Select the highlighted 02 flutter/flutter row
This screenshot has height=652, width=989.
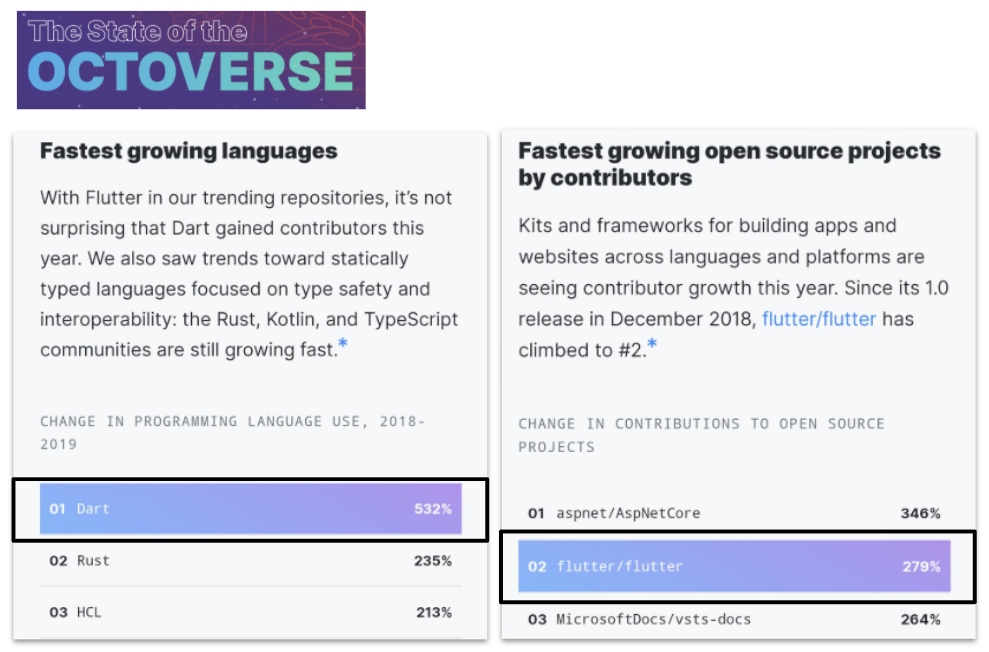coord(734,566)
